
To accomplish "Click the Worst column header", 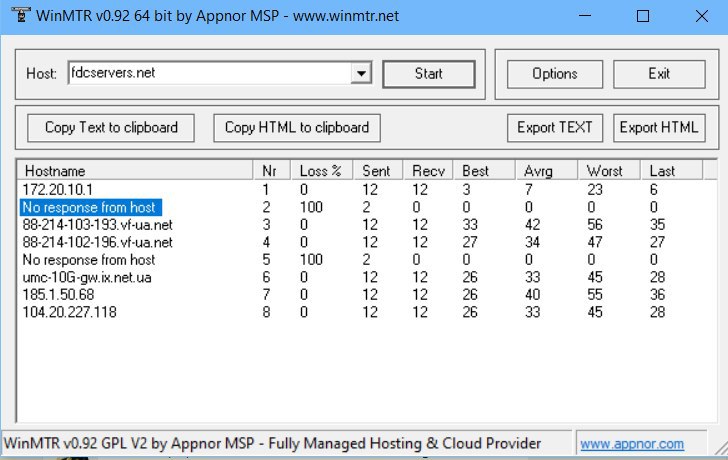I will (609, 171).
